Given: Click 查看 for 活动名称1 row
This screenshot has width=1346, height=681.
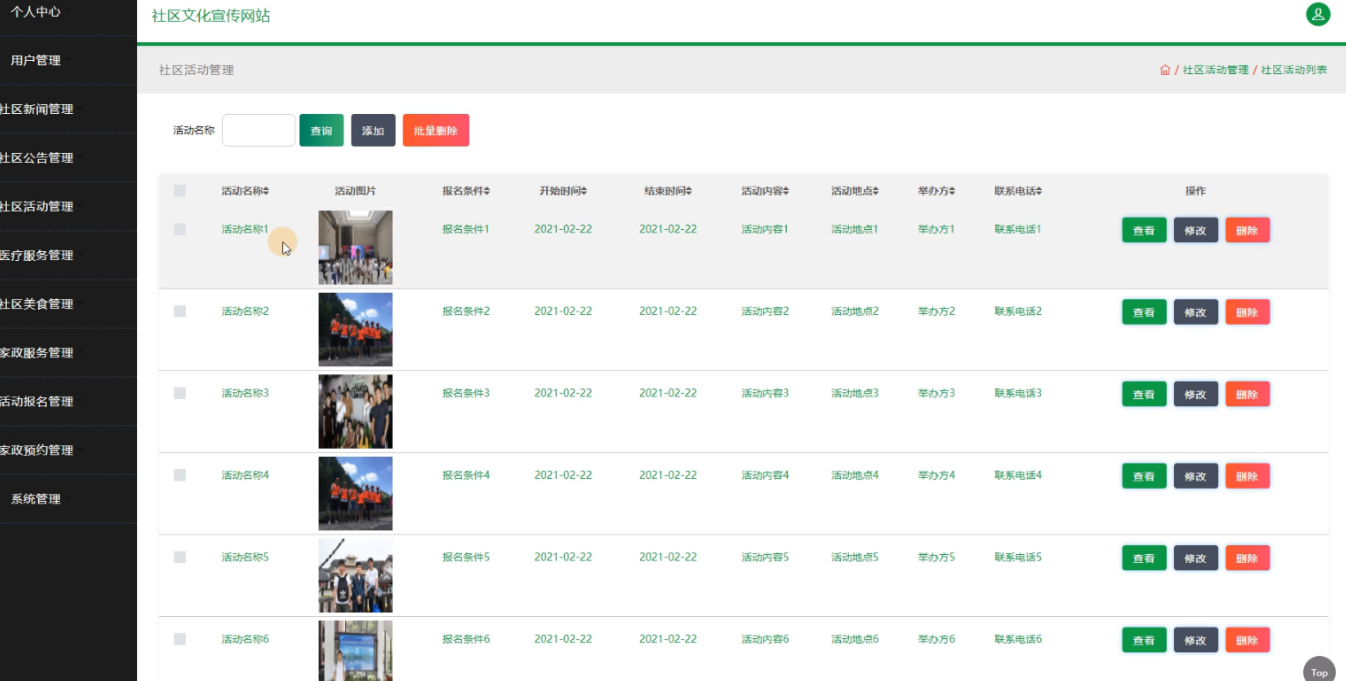Looking at the screenshot, I should point(1144,230).
